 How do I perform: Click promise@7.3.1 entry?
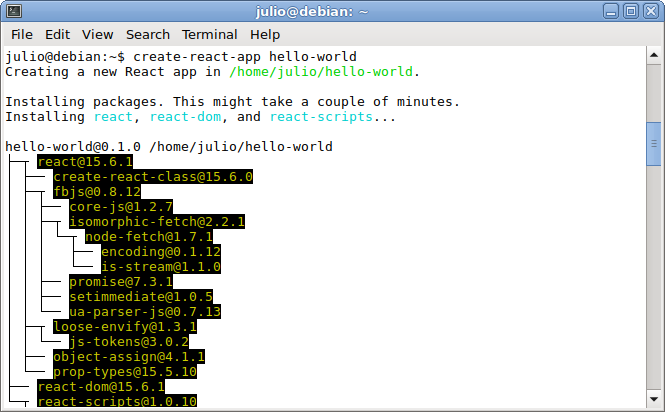[121, 282]
